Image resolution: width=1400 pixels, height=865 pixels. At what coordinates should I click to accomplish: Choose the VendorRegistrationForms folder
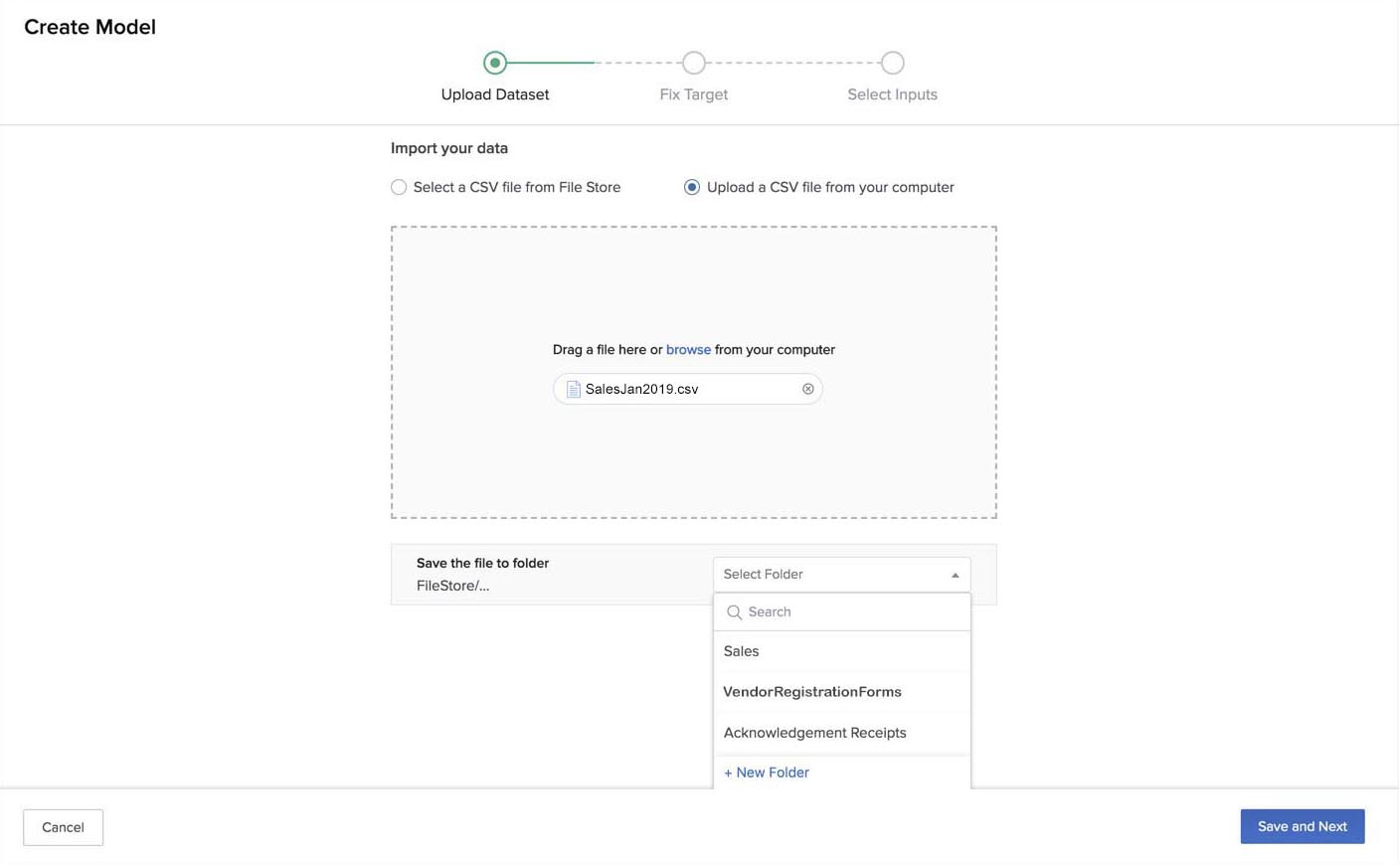tap(812, 692)
